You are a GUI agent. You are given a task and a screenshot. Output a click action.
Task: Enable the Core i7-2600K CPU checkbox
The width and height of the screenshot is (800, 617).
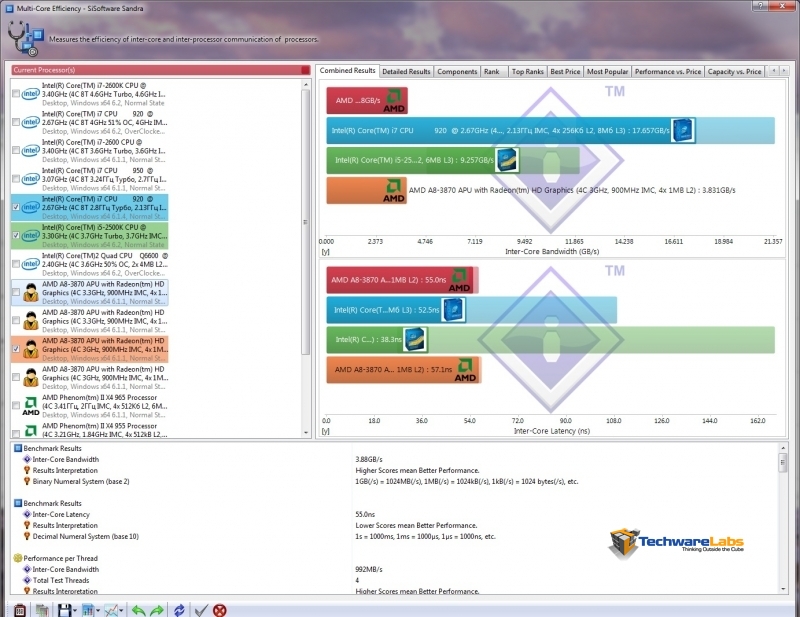(16, 94)
